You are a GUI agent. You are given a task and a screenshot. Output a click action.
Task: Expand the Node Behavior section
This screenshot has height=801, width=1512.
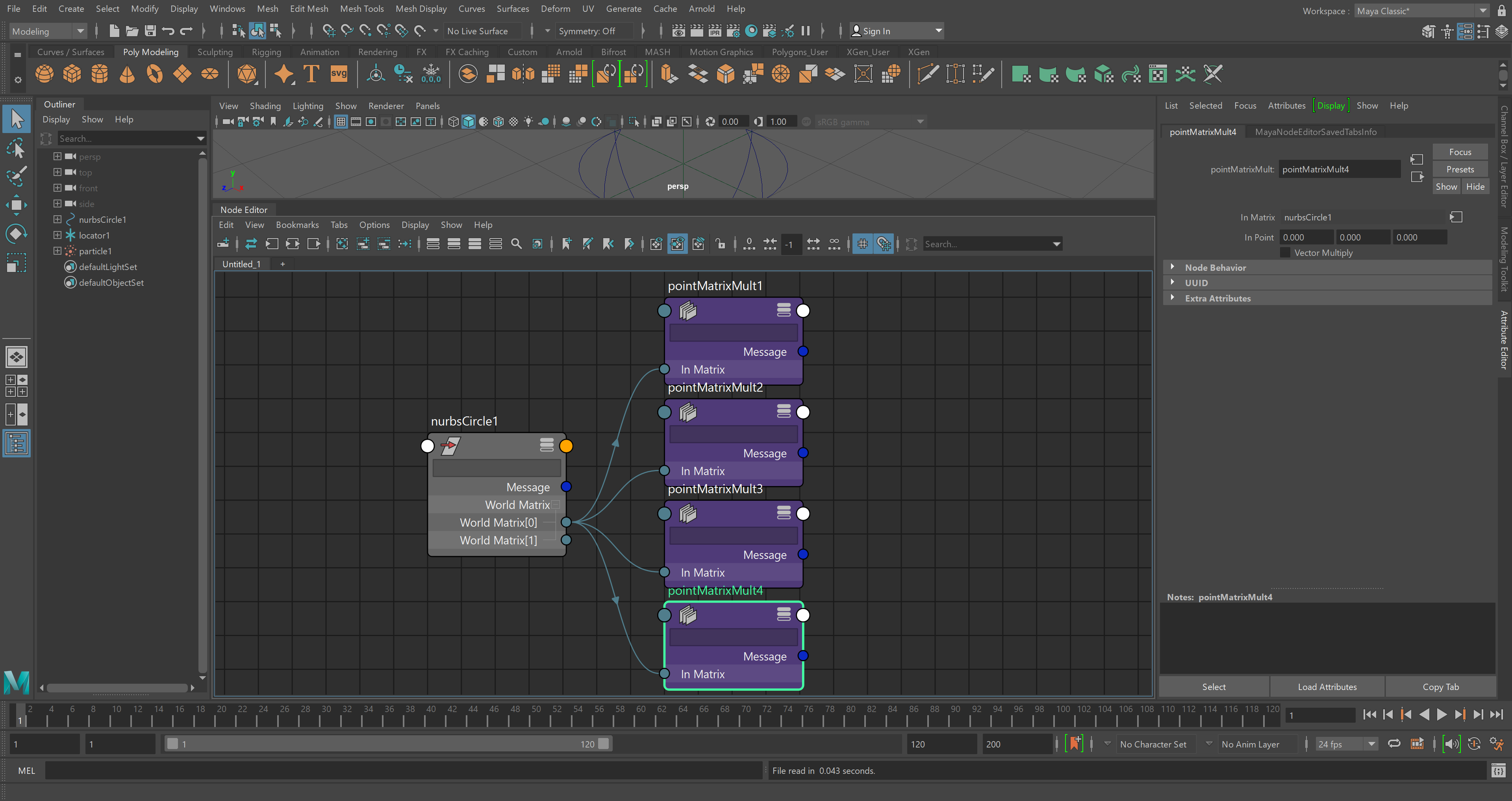coord(1173,267)
